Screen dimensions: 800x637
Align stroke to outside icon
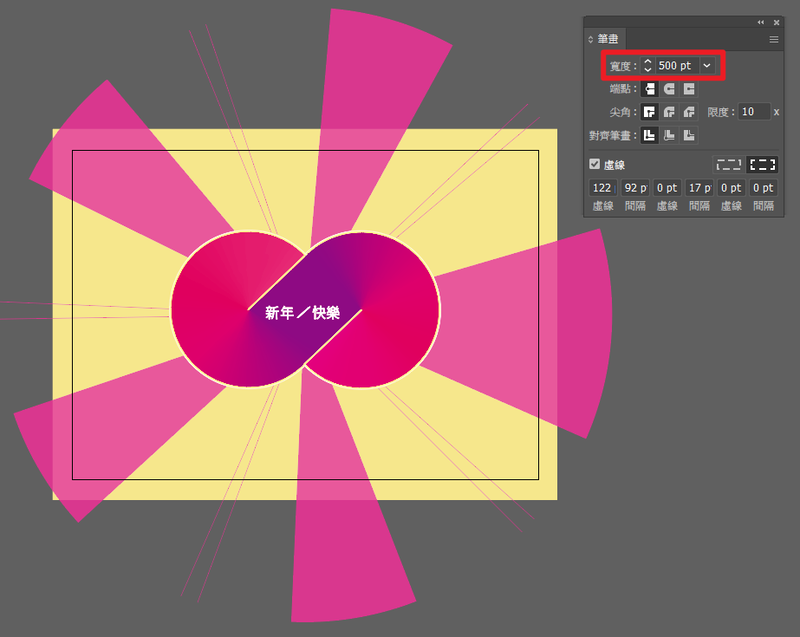[688, 135]
